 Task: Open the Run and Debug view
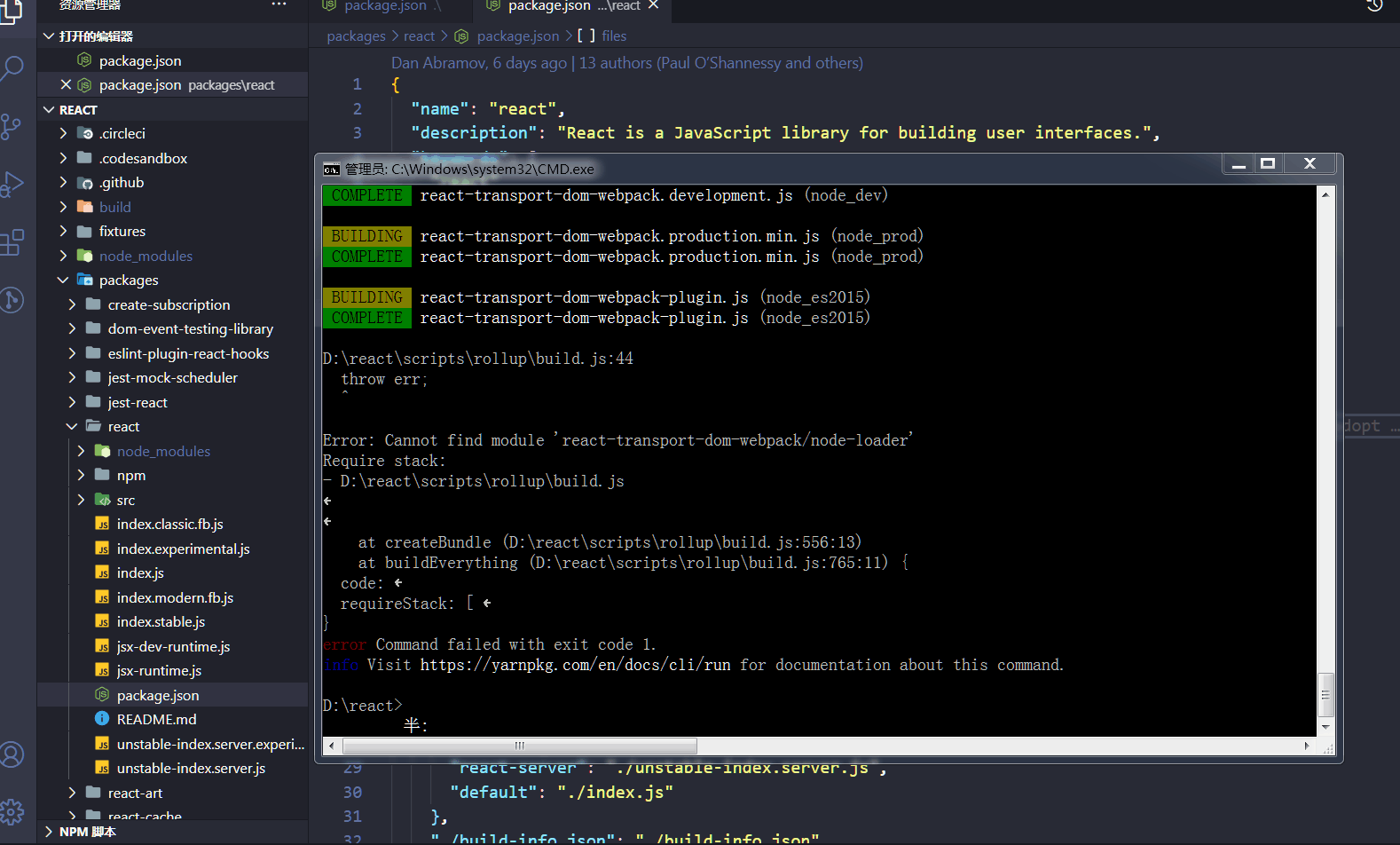coord(12,184)
